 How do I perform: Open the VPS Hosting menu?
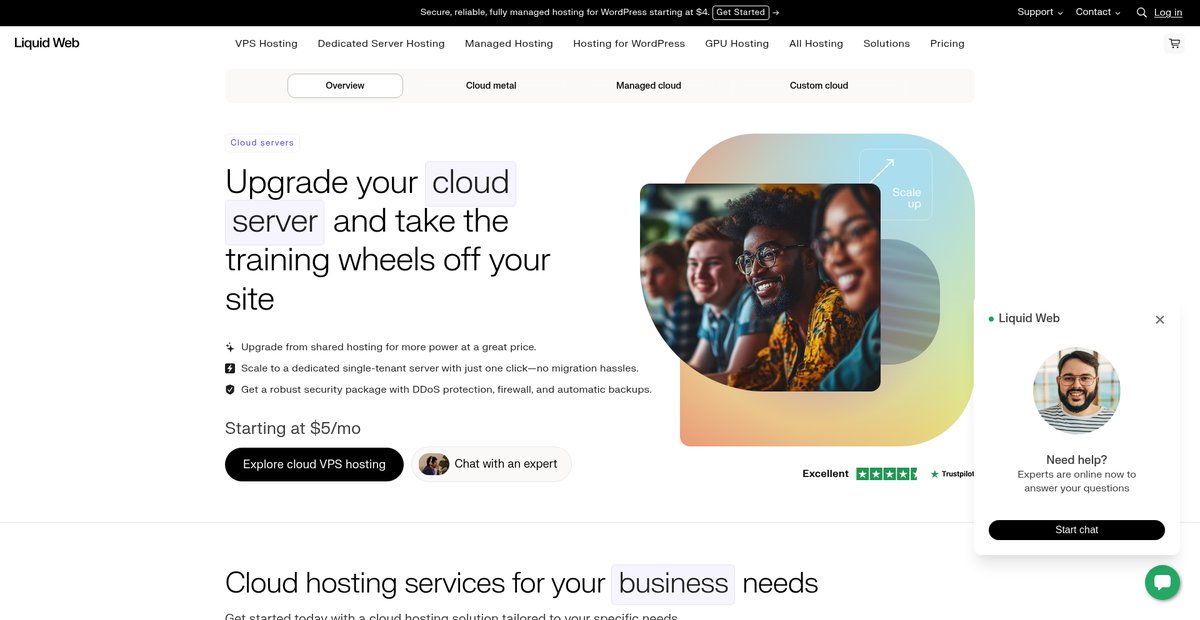coord(266,44)
